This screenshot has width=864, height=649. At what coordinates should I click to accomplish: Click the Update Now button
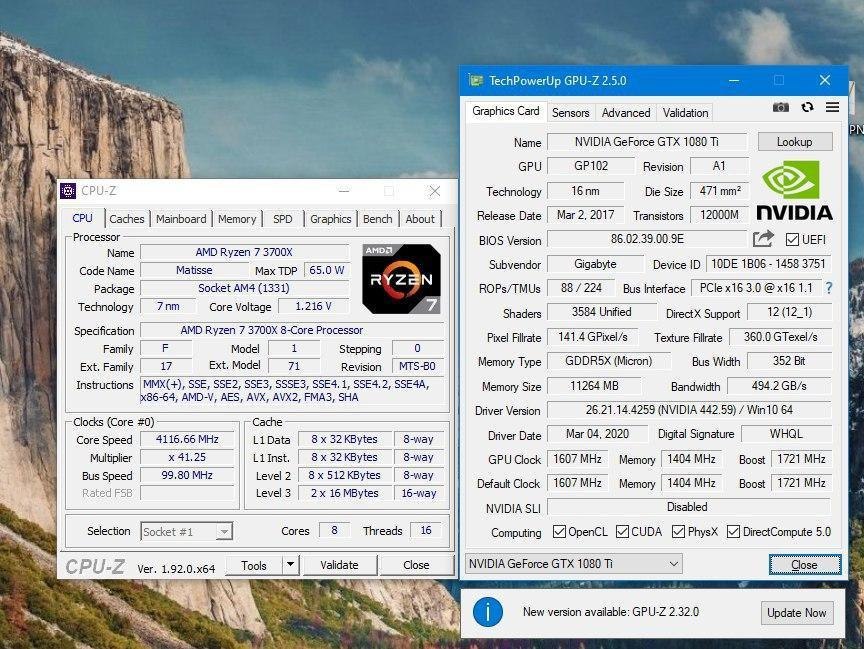[x=797, y=613]
